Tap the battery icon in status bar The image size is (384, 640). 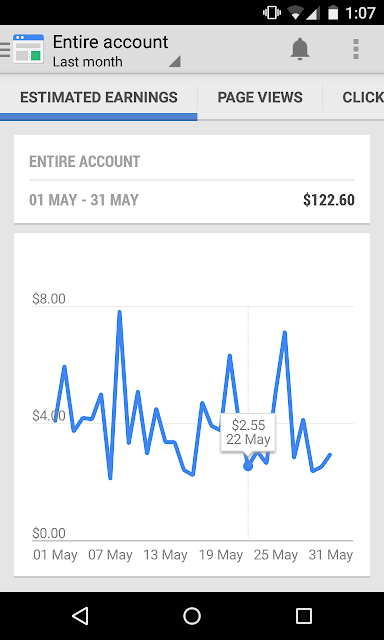(333, 13)
